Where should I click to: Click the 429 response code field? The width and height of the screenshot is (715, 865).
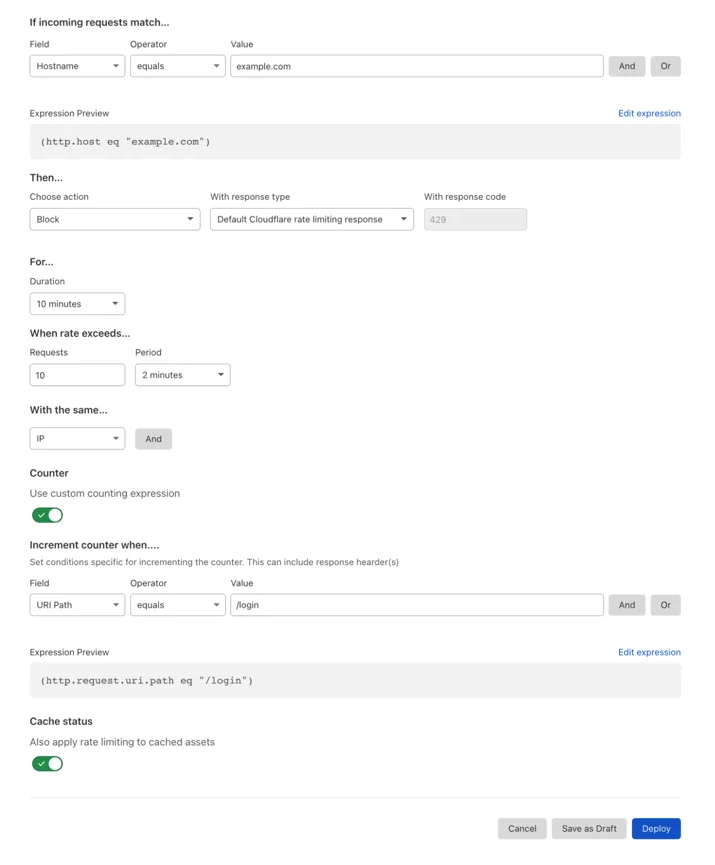coord(475,220)
